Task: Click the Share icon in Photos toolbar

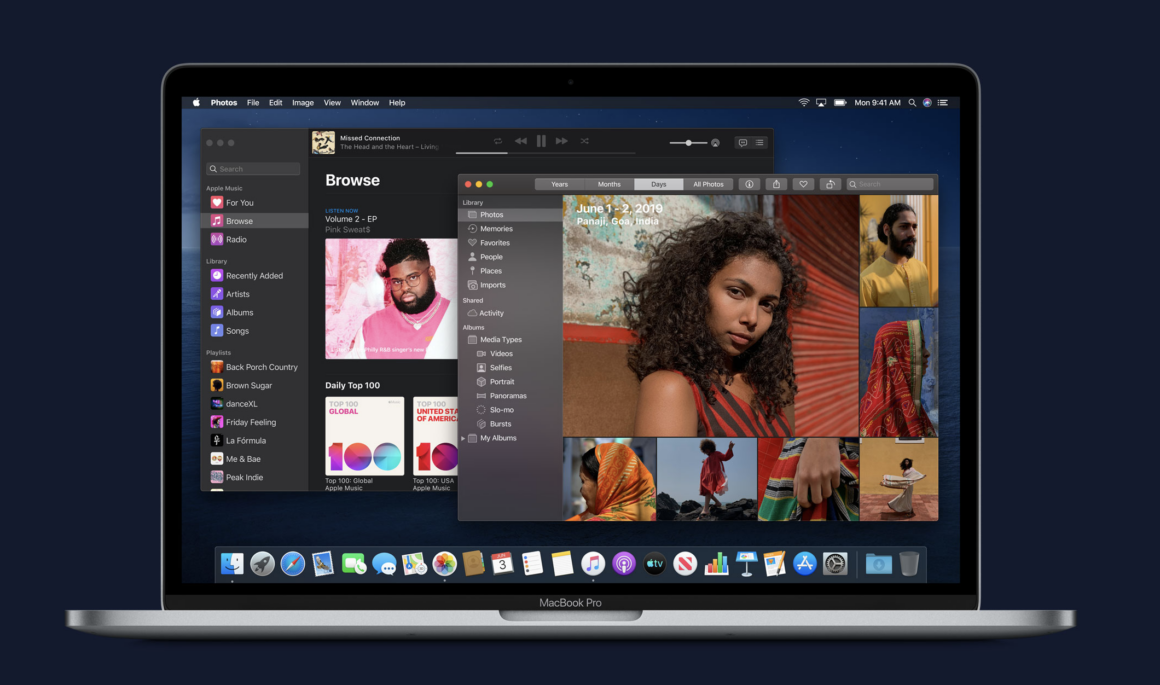Action: 776,184
